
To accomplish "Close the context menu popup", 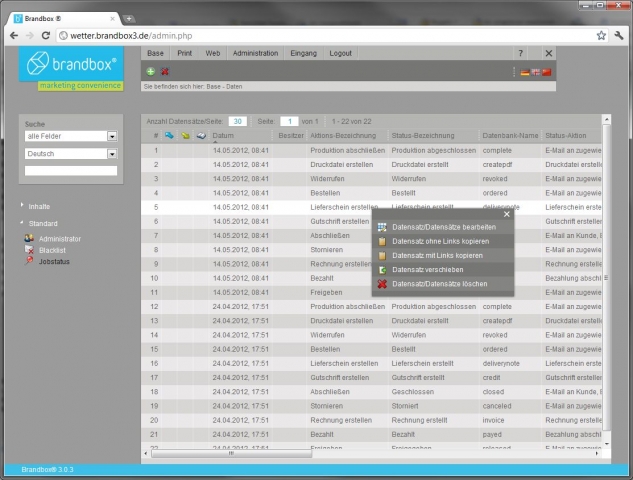I will tap(507, 214).
